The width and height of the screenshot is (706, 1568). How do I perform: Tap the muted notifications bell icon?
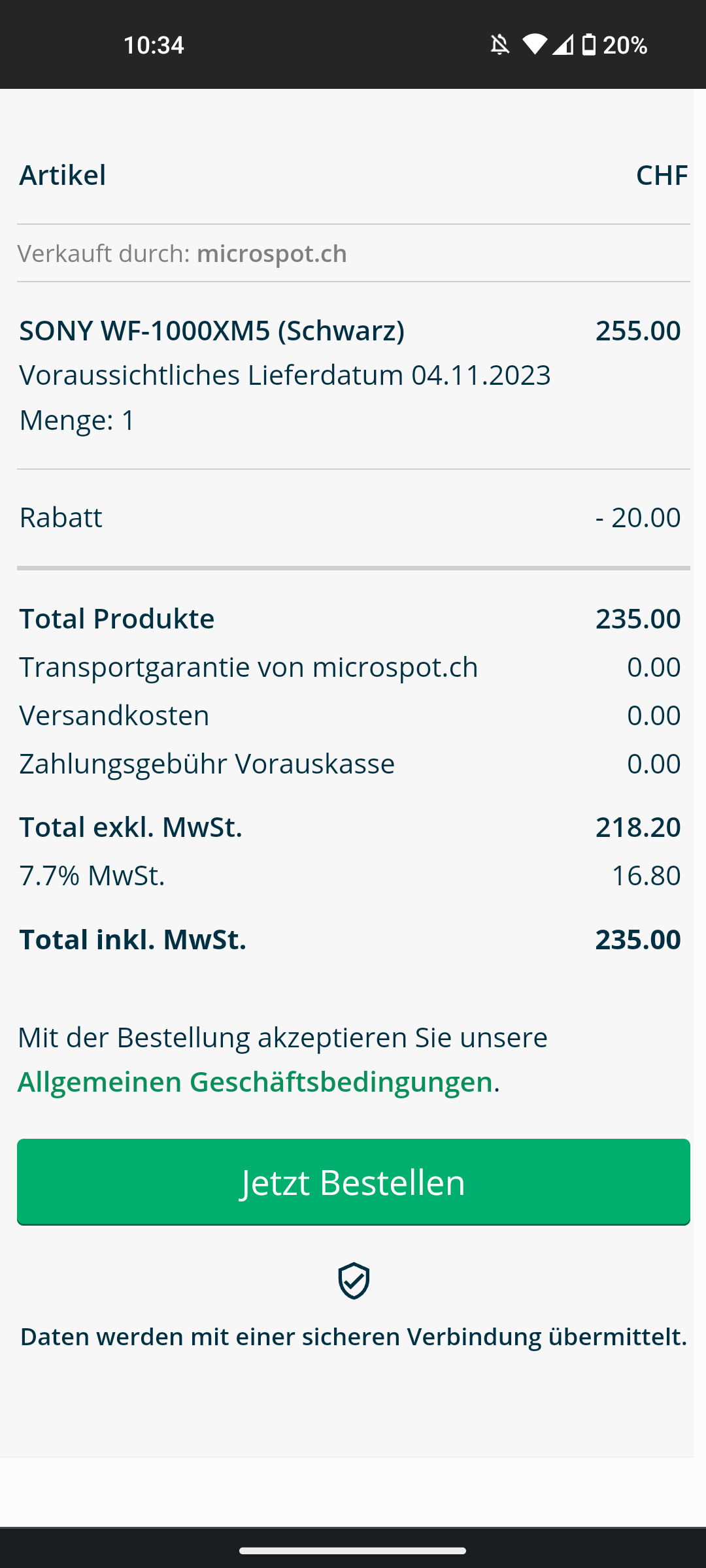(x=500, y=45)
